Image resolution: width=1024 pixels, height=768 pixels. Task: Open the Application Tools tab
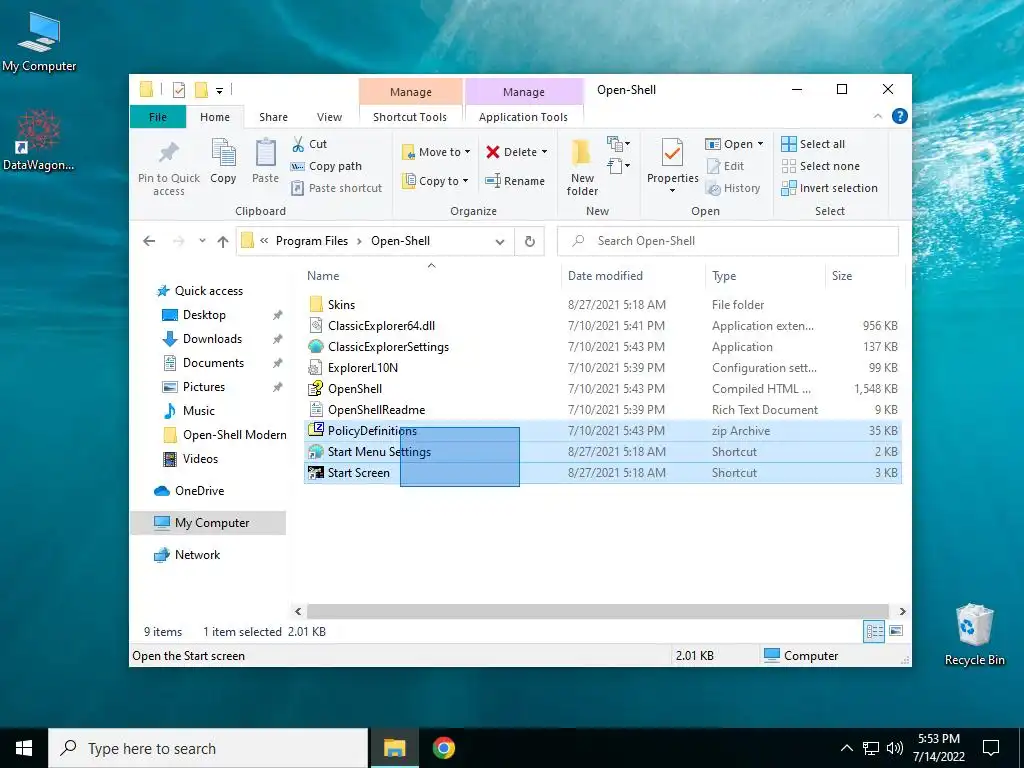pos(523,117)
